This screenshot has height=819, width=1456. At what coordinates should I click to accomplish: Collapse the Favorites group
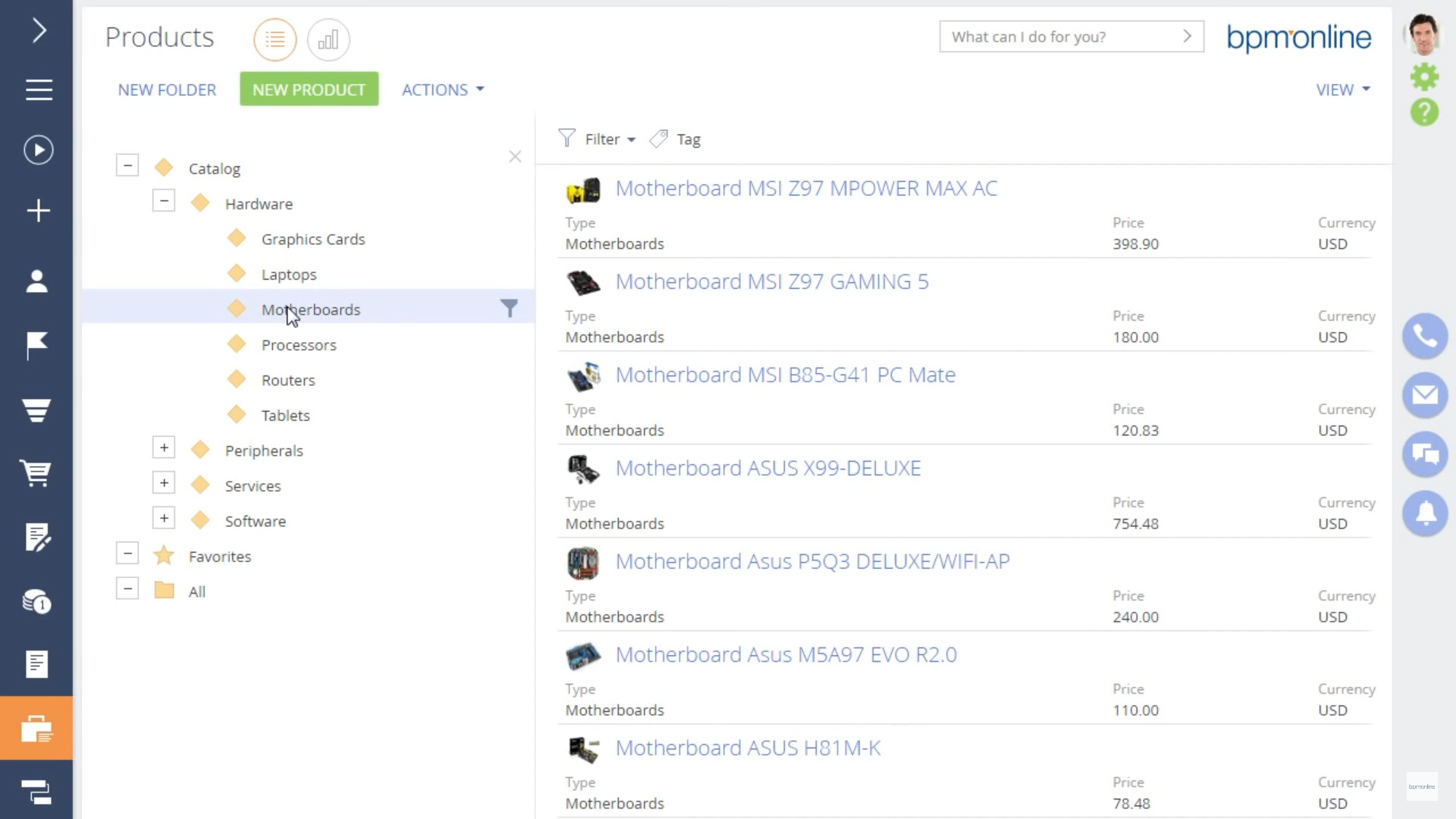(x=127, y=554)
